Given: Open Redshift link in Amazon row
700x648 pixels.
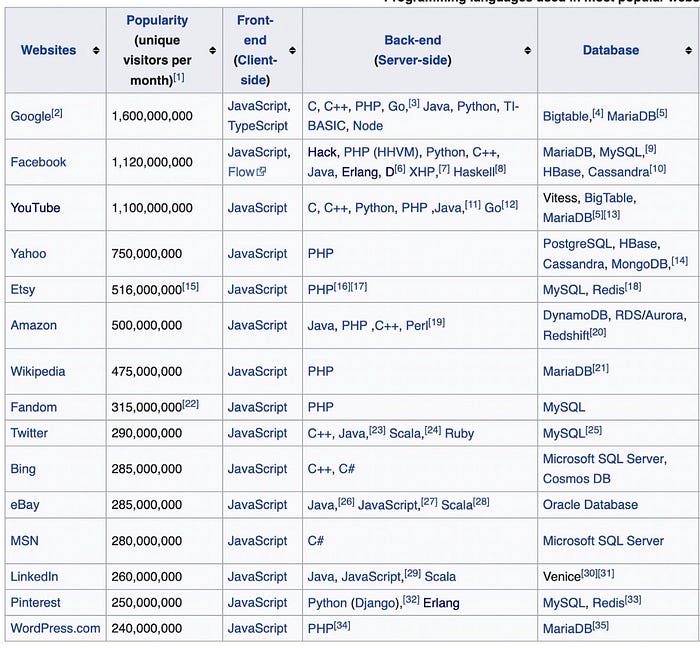Looking at the screenshot, I should 566,336.
